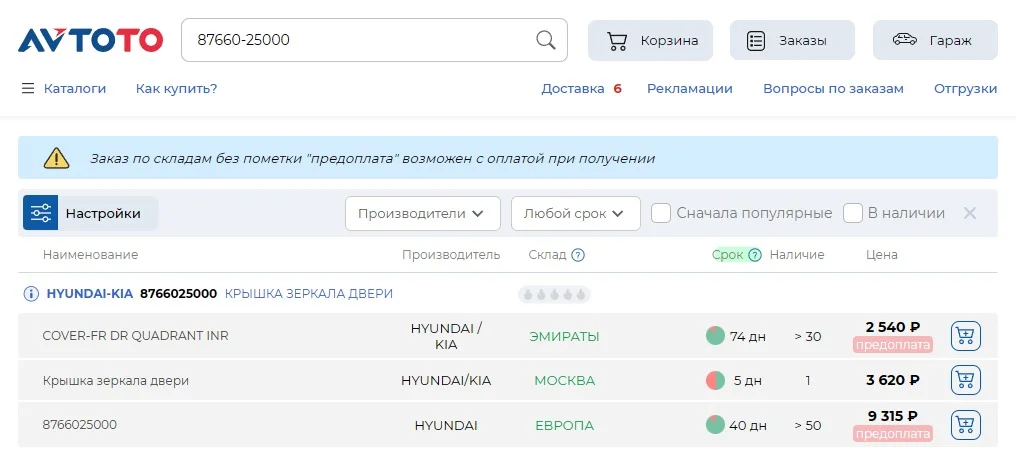Click the drop-shaped rating indicator

coord(554,295)
